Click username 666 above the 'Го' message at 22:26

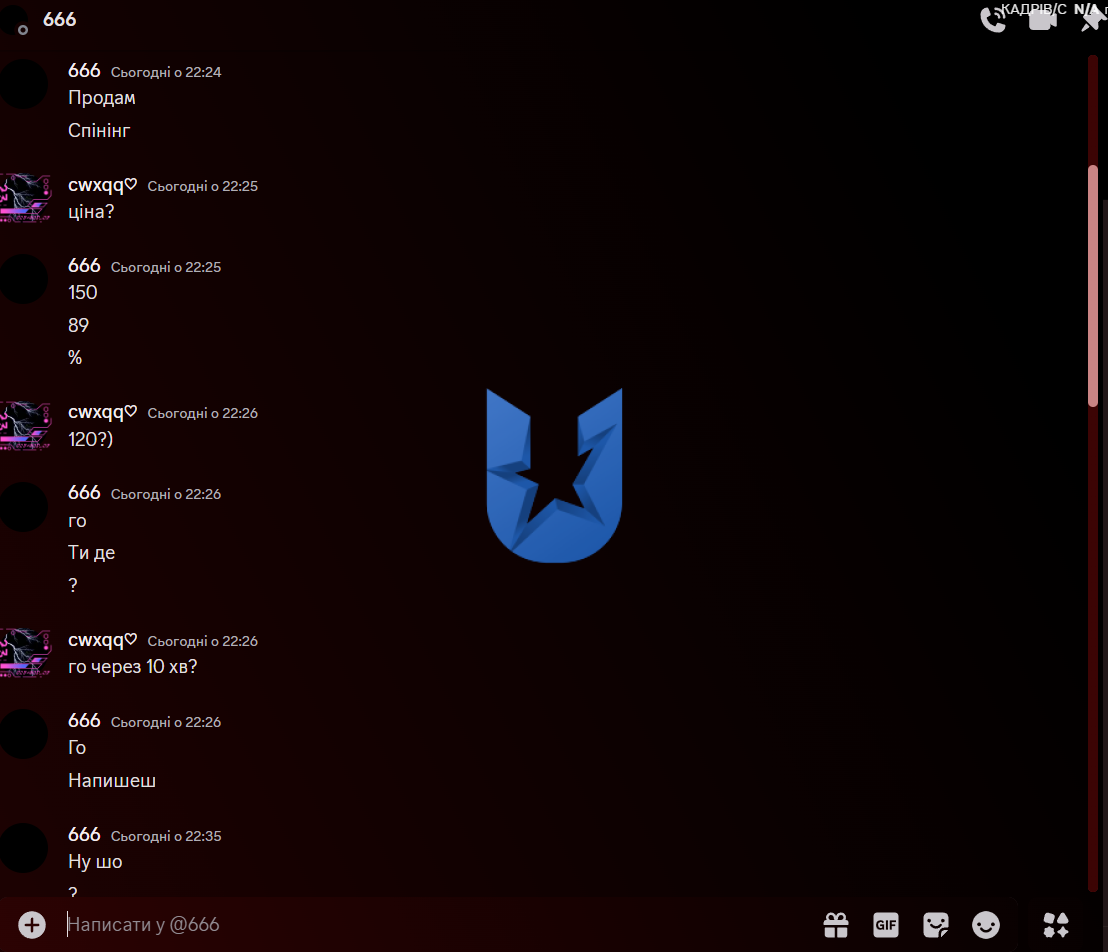point(84,721)
